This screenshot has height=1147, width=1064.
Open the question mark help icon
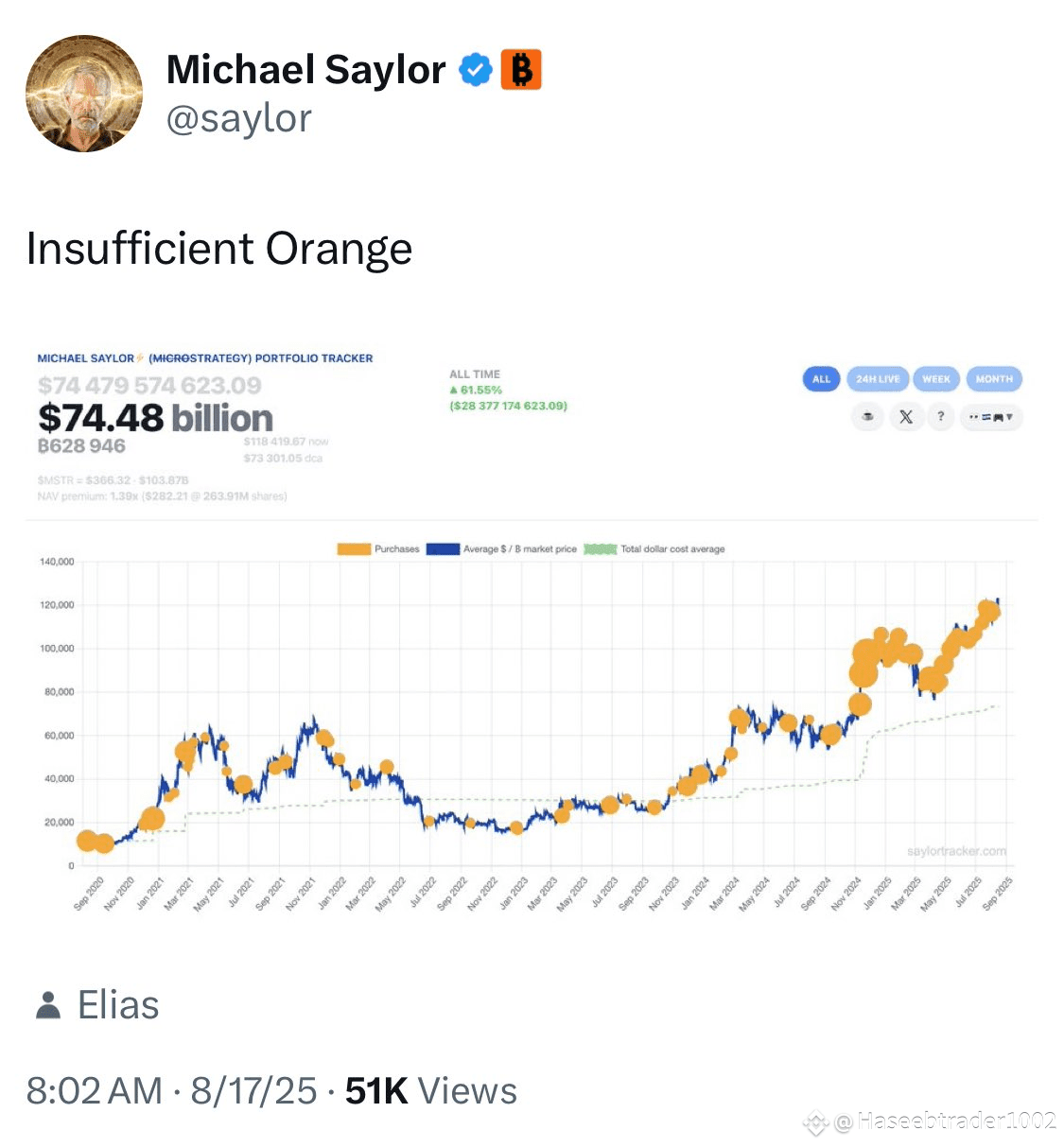coord(940,417)
